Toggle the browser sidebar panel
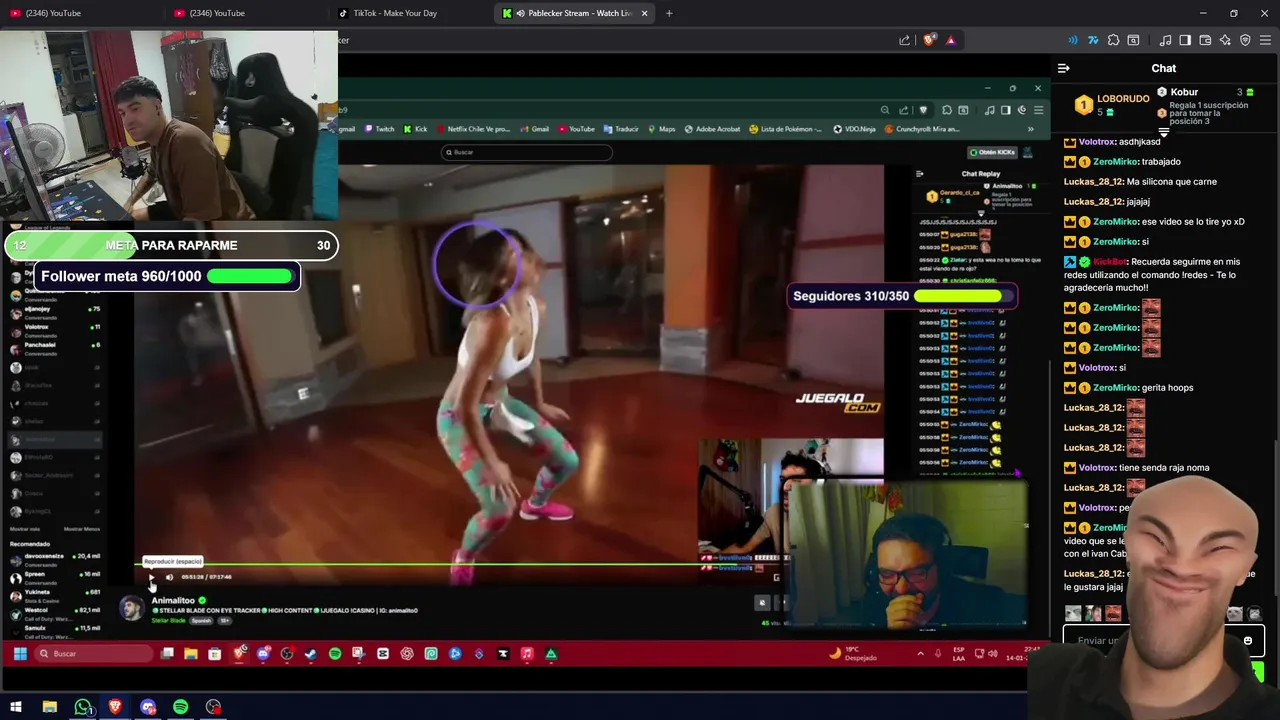 pos(1185,40)
